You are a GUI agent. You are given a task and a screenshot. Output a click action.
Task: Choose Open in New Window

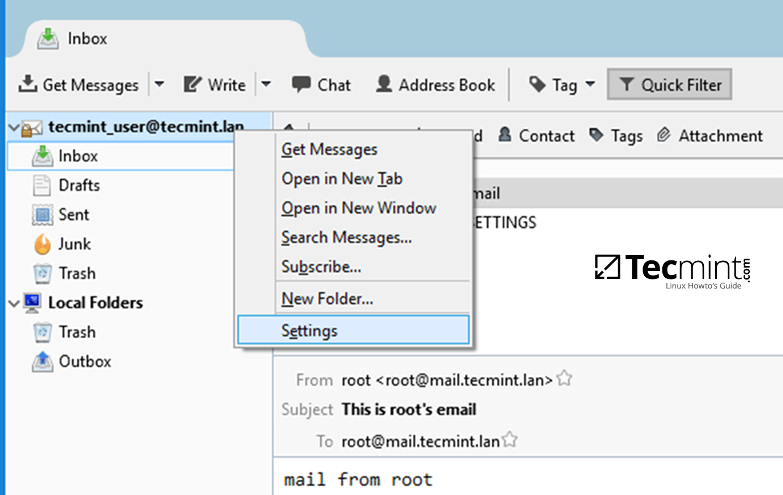(x=354, y=208)
